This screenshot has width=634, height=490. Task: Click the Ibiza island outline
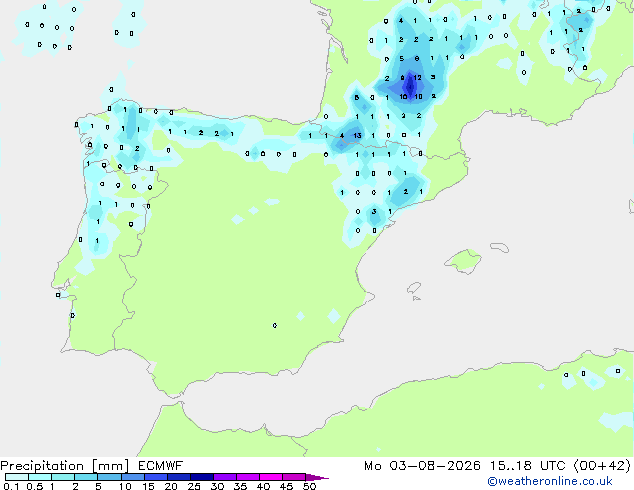tap(414, 288)
